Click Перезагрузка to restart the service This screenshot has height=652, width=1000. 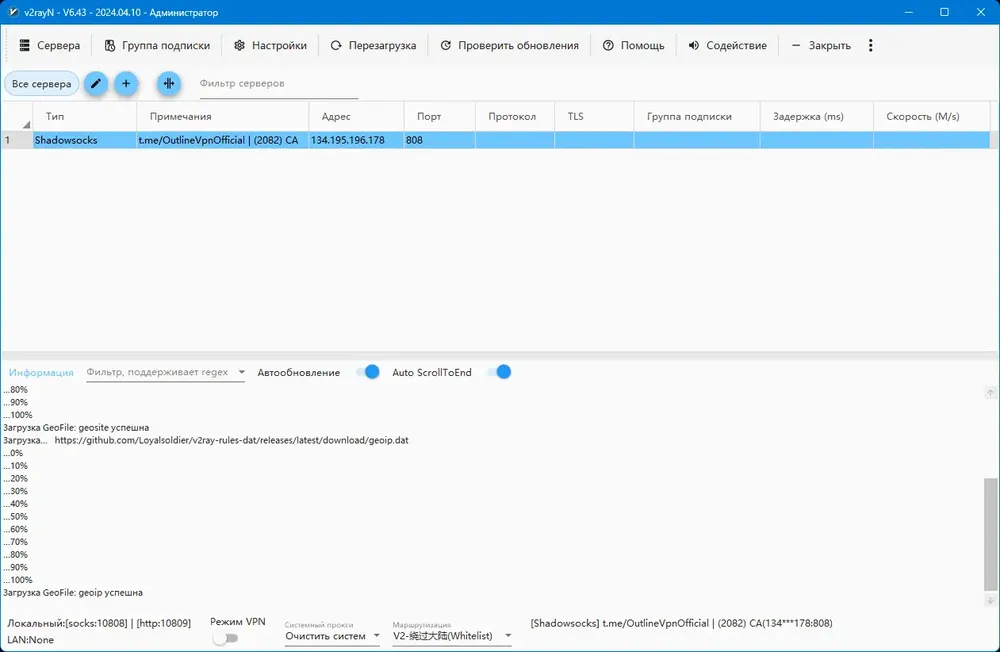(373, 45)
